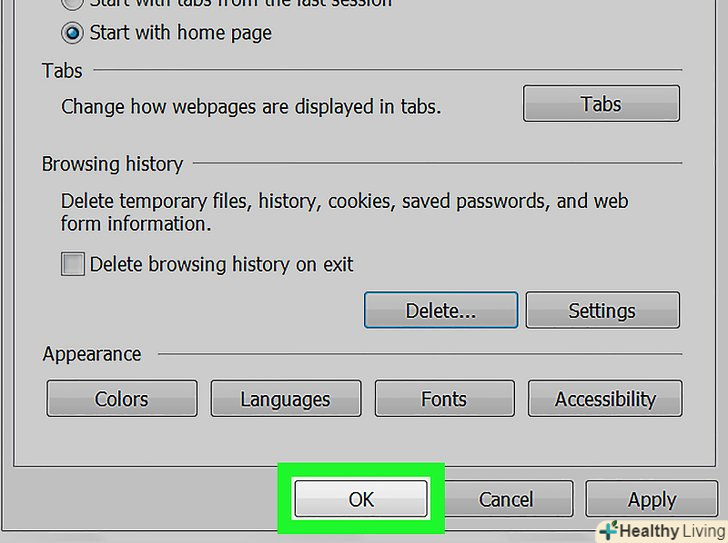This screenshot has width=728, height=543.
Task: Choose the "Start with tabs from last session" radio
Action: pyautogui.click(x=73, y=3)
